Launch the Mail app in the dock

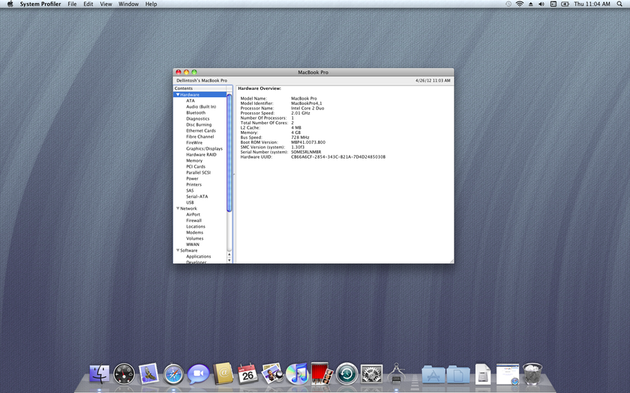click(149, 374)
